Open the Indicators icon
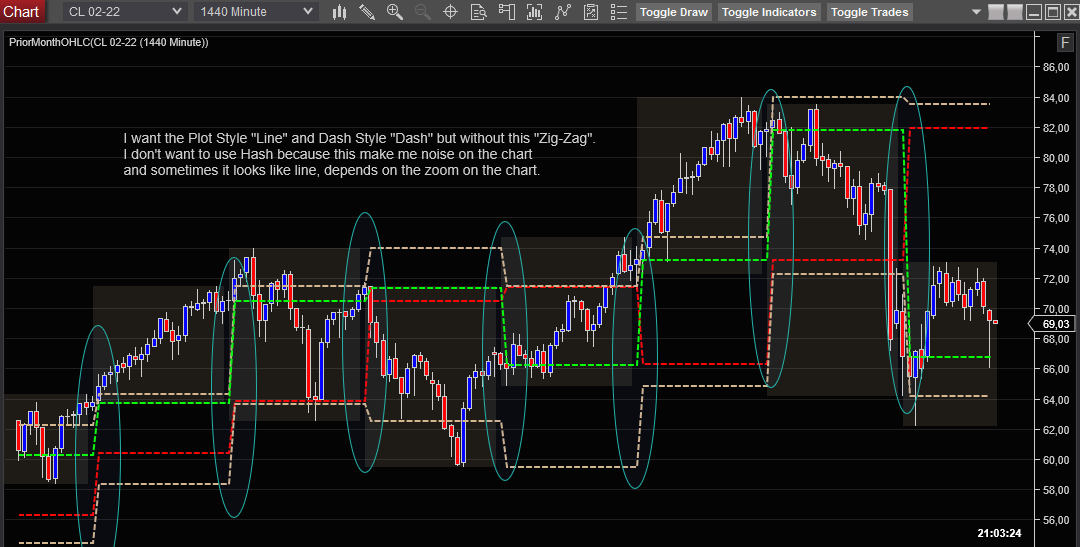The image size is (1080, 547). (x=534, y=12)
